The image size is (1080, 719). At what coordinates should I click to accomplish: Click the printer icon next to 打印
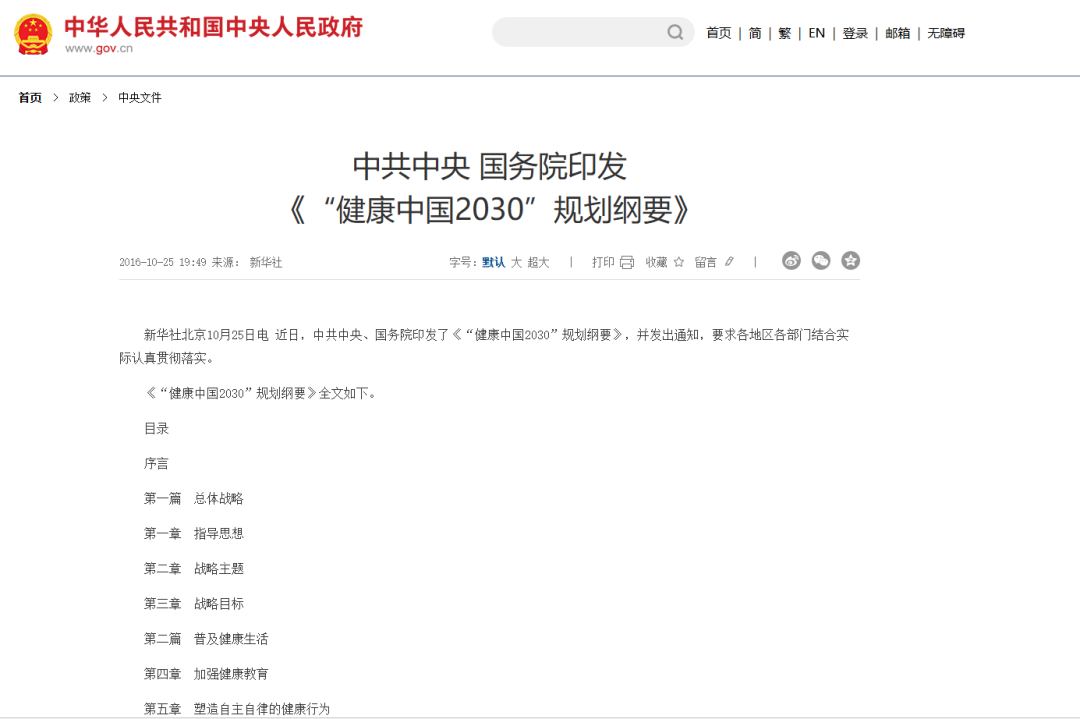pyautogui.click(x=627, y=262)
